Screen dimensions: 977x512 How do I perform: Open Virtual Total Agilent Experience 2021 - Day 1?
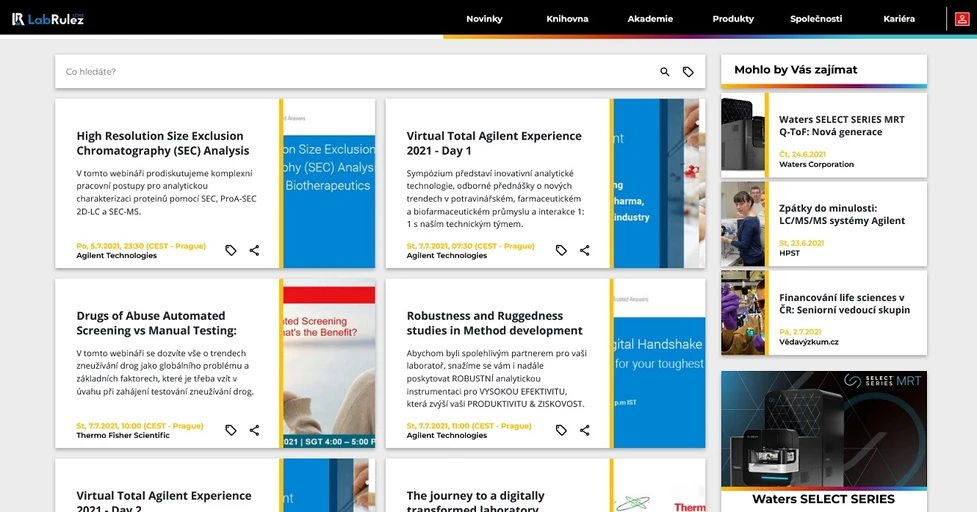493,143
